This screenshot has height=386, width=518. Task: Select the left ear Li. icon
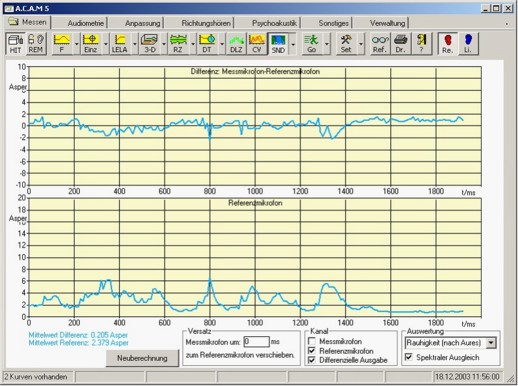(x=468, y=44)
